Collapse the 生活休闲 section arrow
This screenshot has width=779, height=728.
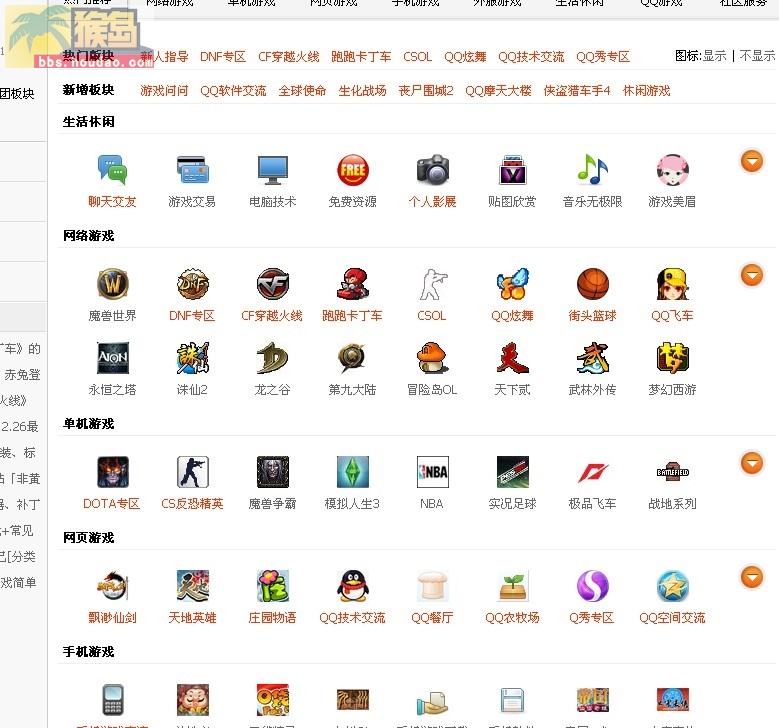(752, 161)
